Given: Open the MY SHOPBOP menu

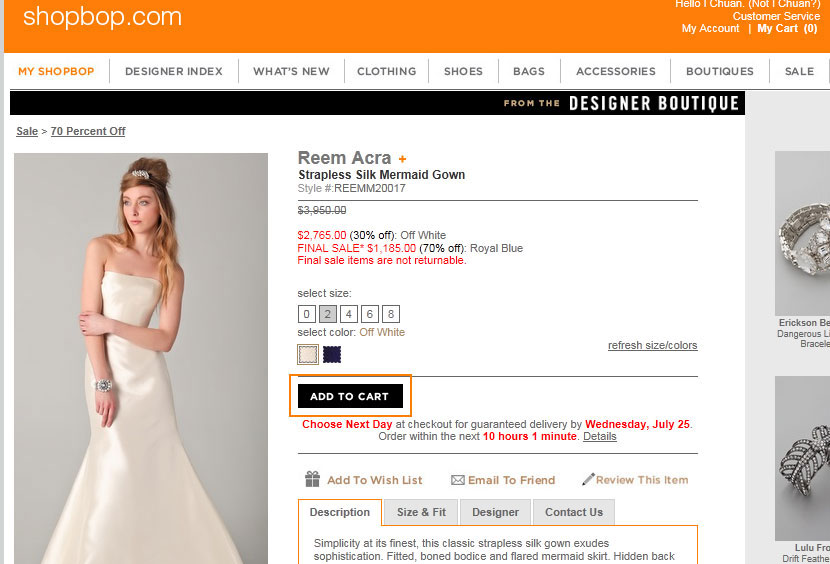Looking at the screenshot, I should 56,71.
